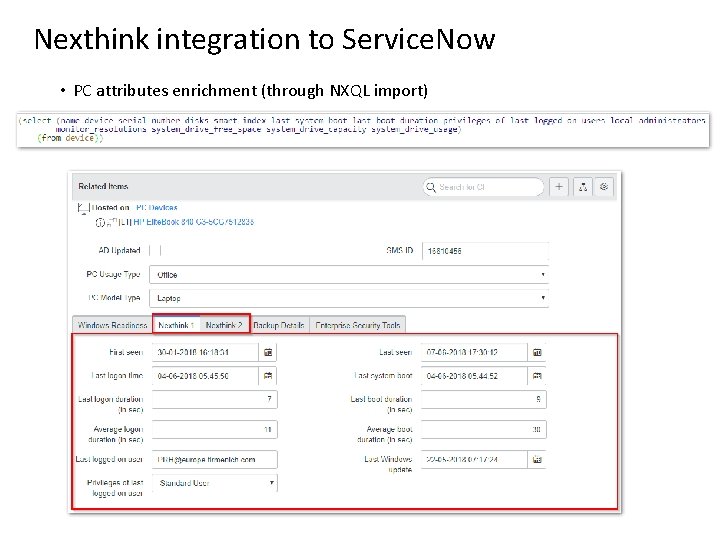This screenshot has width=720, height=540.
Task: Click the Last logon time field
Action: (x=205, y=376)
